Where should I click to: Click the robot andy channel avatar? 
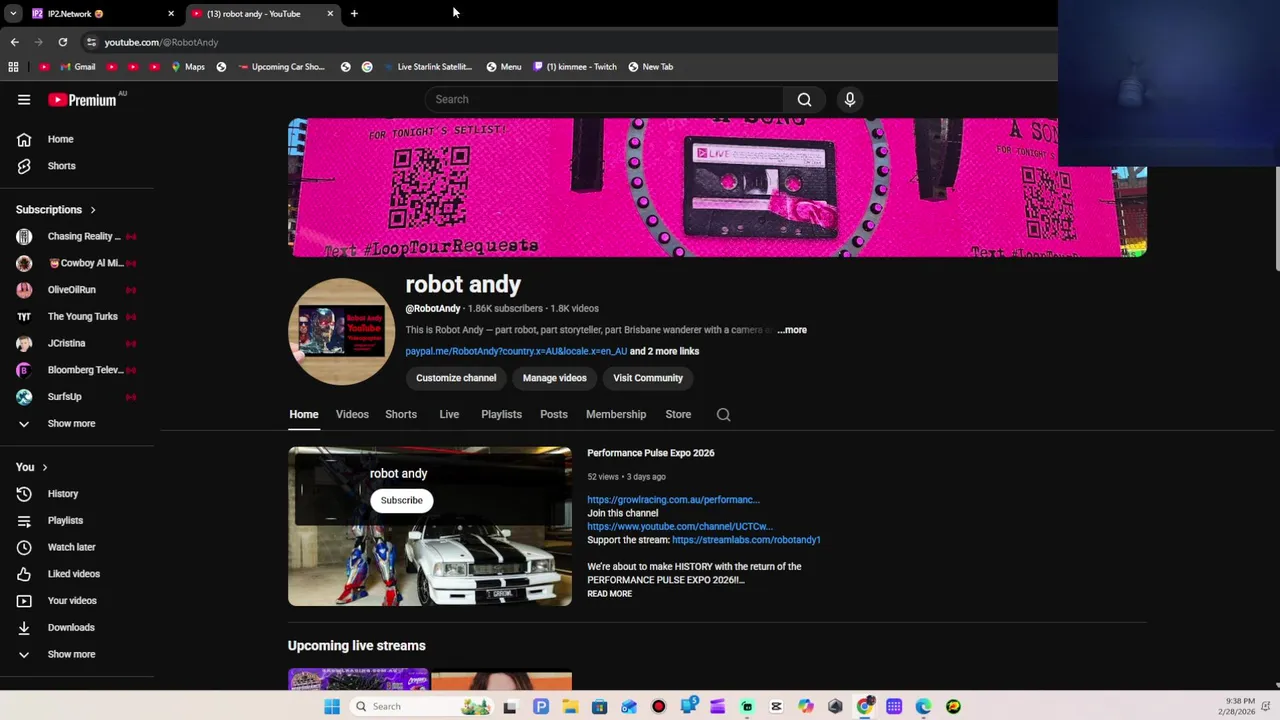[341, 331]
